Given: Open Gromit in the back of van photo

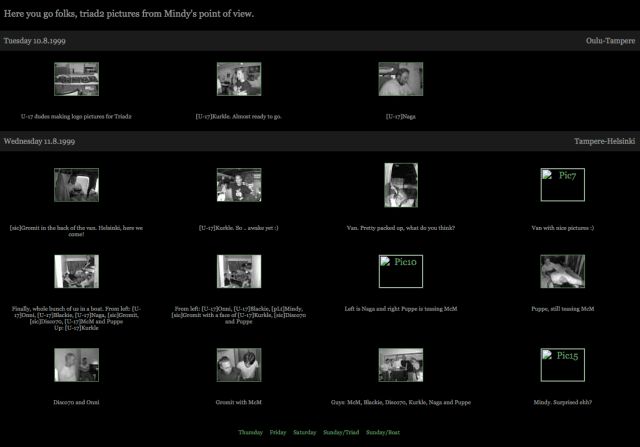Looking at the screenshot, I should coord(76,185).
